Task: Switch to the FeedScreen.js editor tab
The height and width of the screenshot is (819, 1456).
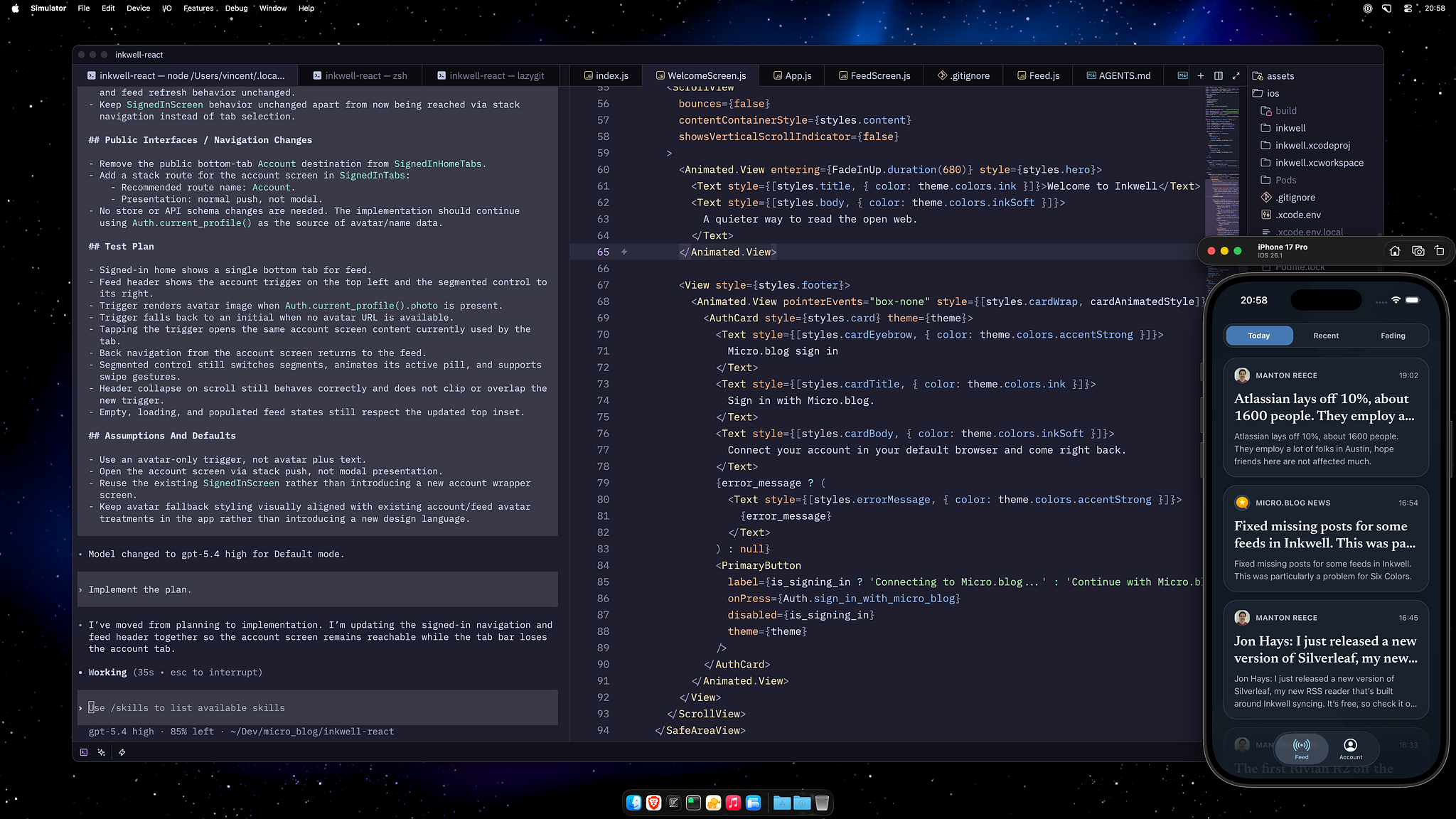Action: [874, 75]
